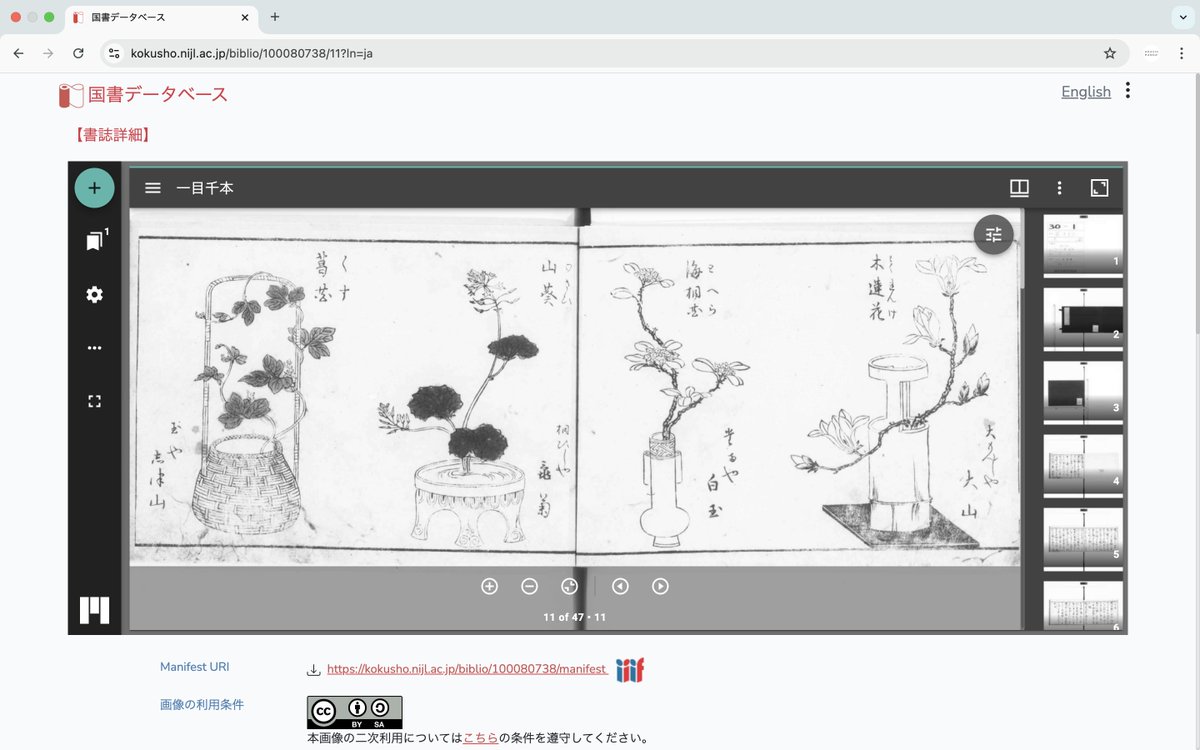
Task: Open the manifest URL link
Action: 467,669
